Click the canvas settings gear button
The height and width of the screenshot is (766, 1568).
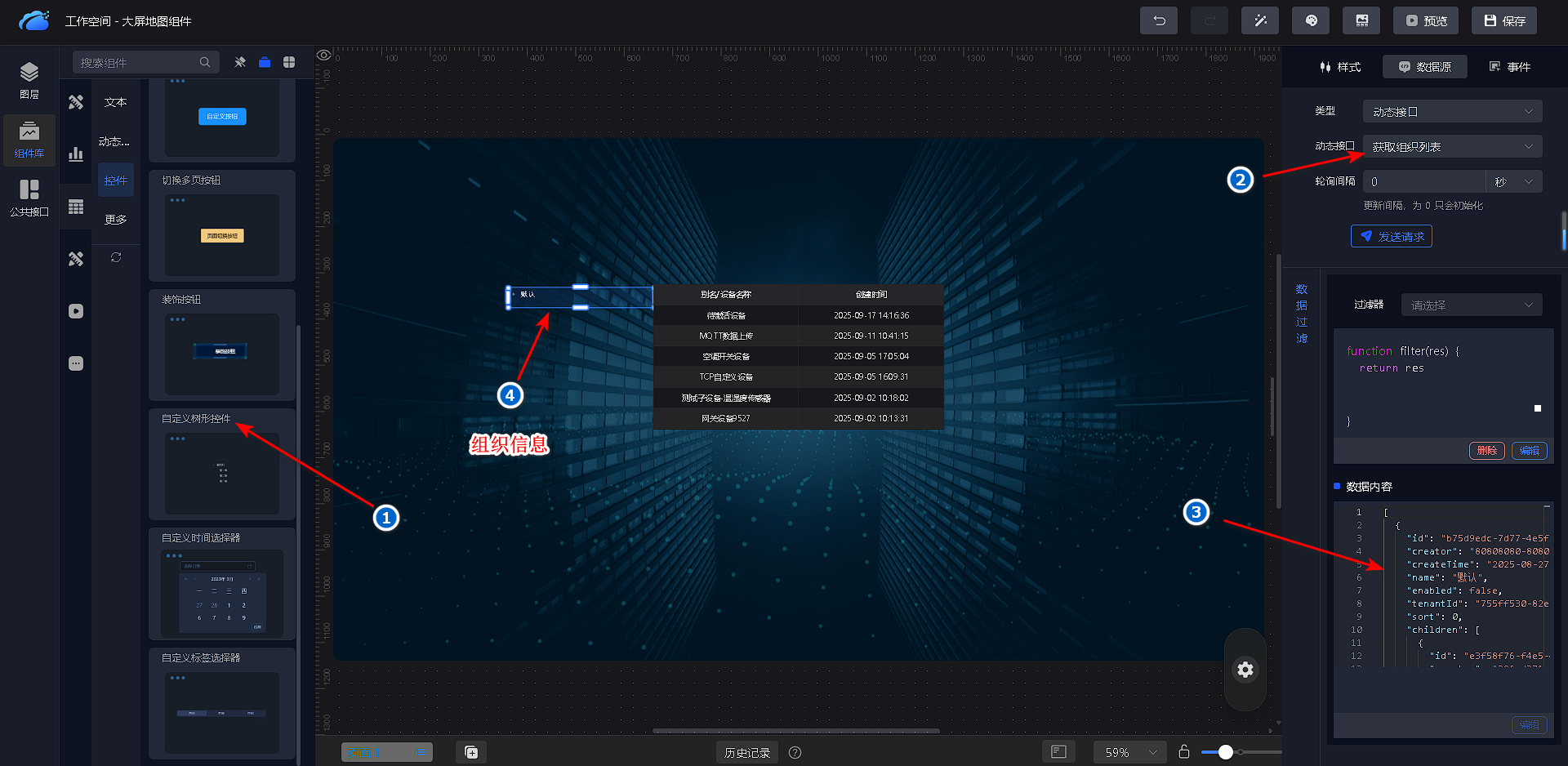[1245, 670]
